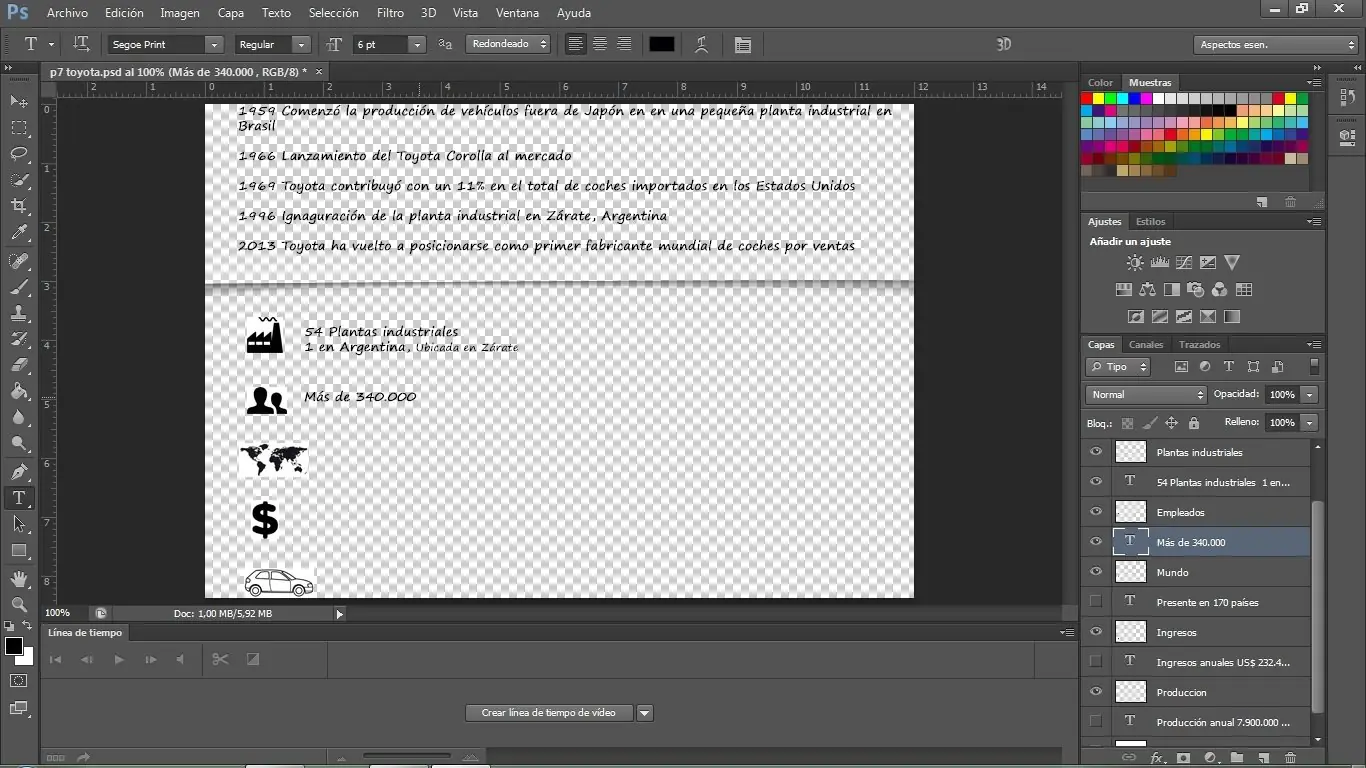Select the Rectangular Marquee tool
The image size is (1366, 768).
pos(19,128)
